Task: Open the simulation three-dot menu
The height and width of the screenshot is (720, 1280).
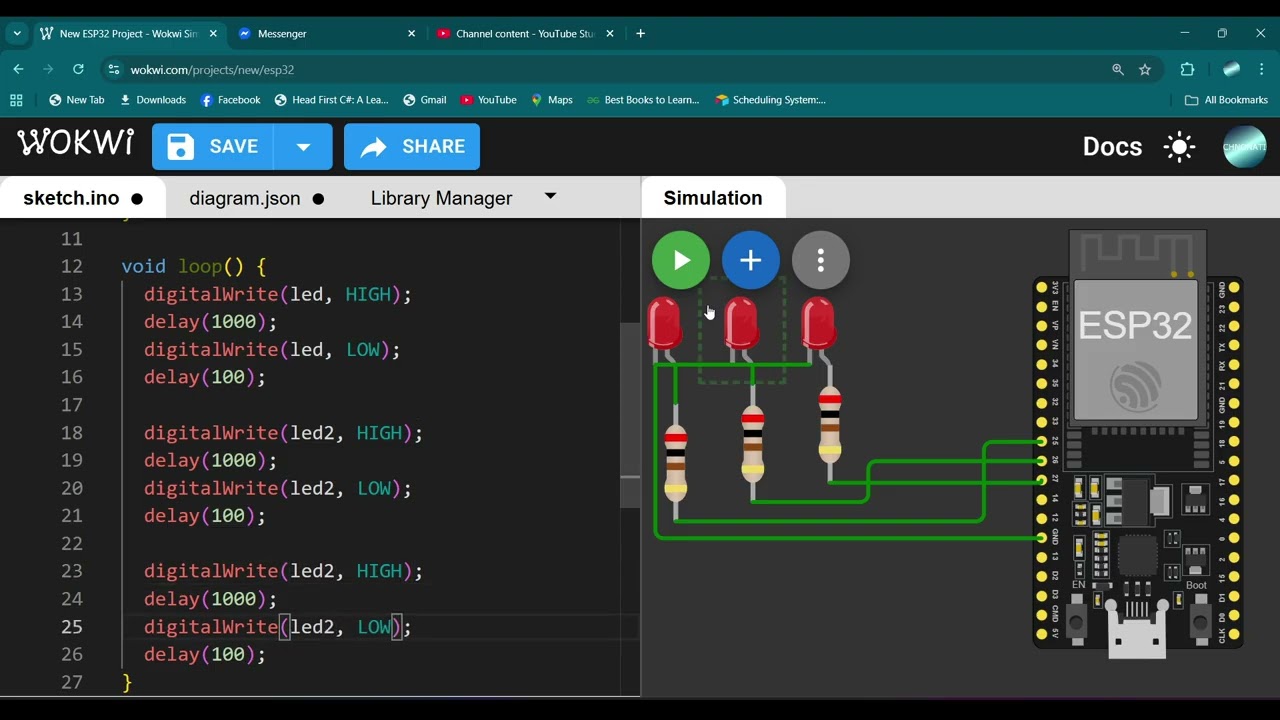Action: [821, 260]
